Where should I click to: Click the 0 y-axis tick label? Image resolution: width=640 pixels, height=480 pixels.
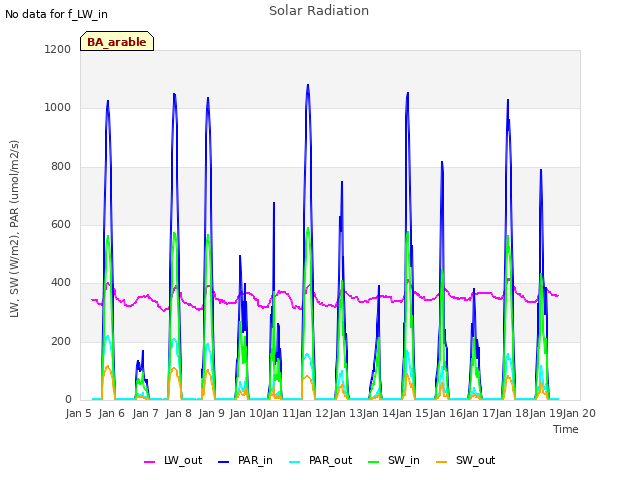[x=68, y=400]
